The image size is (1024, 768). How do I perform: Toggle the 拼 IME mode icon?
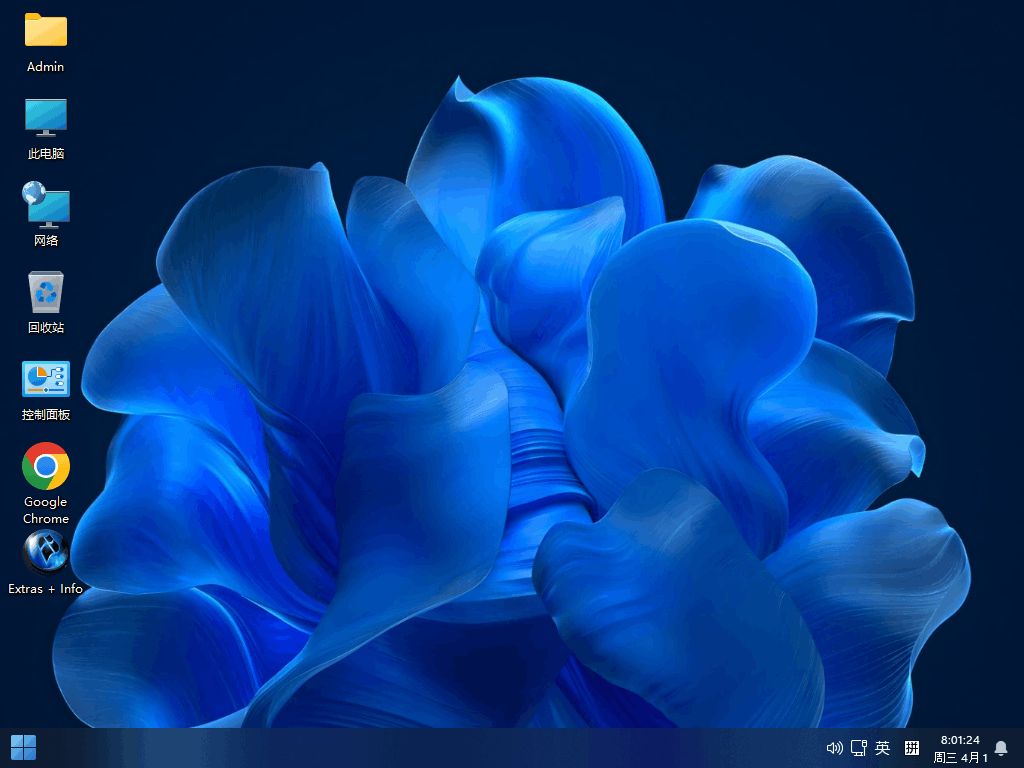pyautogui.click(x=911, y=748)
